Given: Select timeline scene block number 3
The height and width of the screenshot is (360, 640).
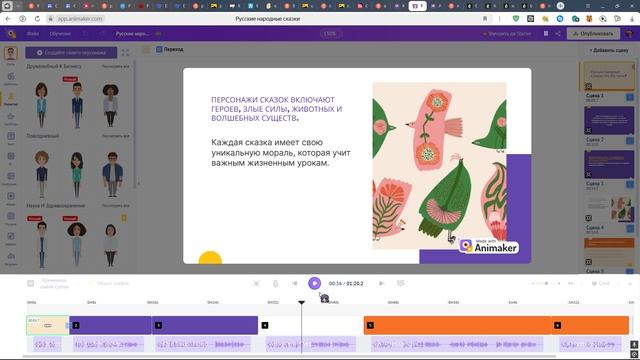Looking at the screenshot, I should [x=204, y=325].
